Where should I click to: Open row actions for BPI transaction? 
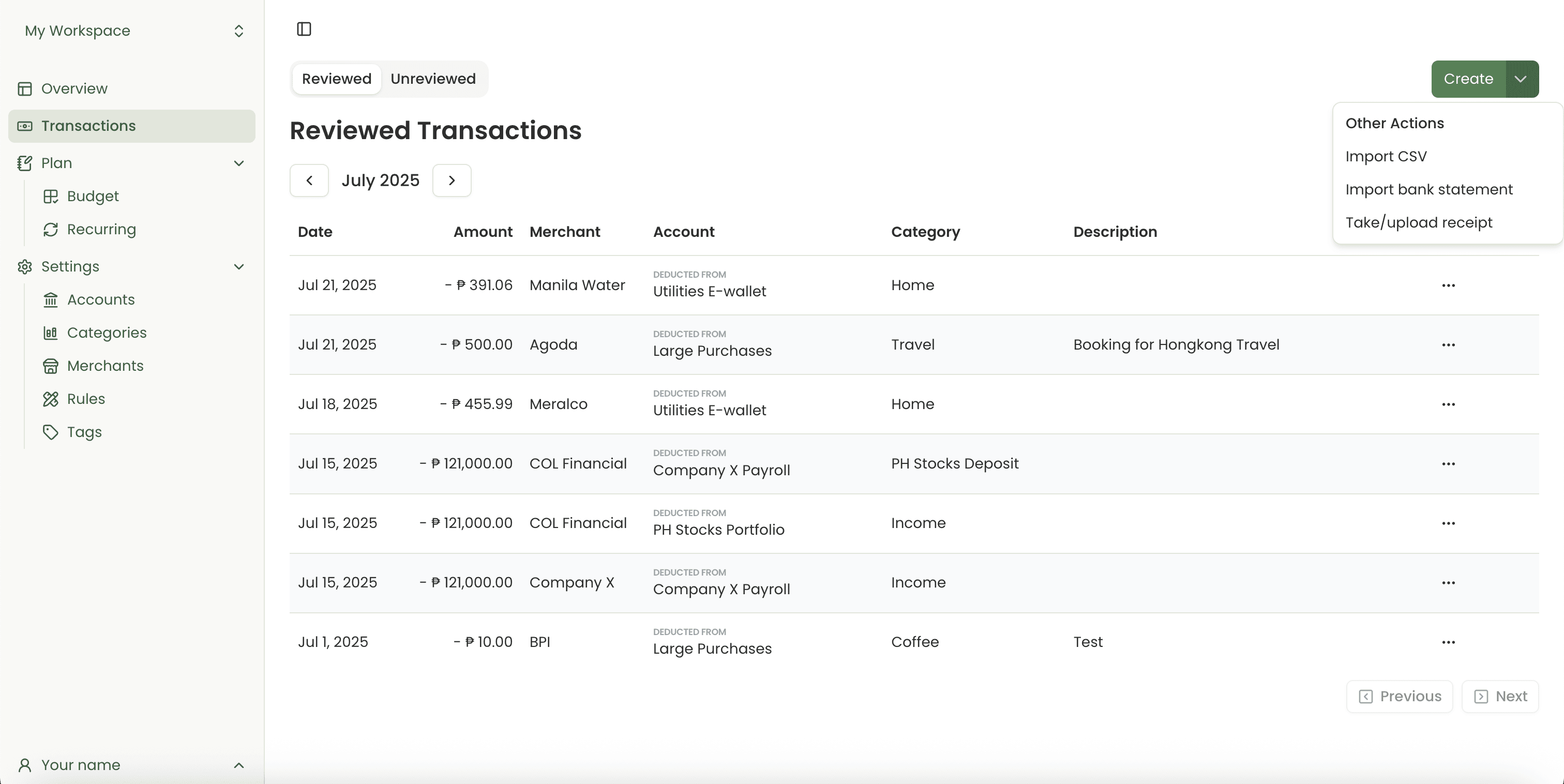coord(1449,642)
